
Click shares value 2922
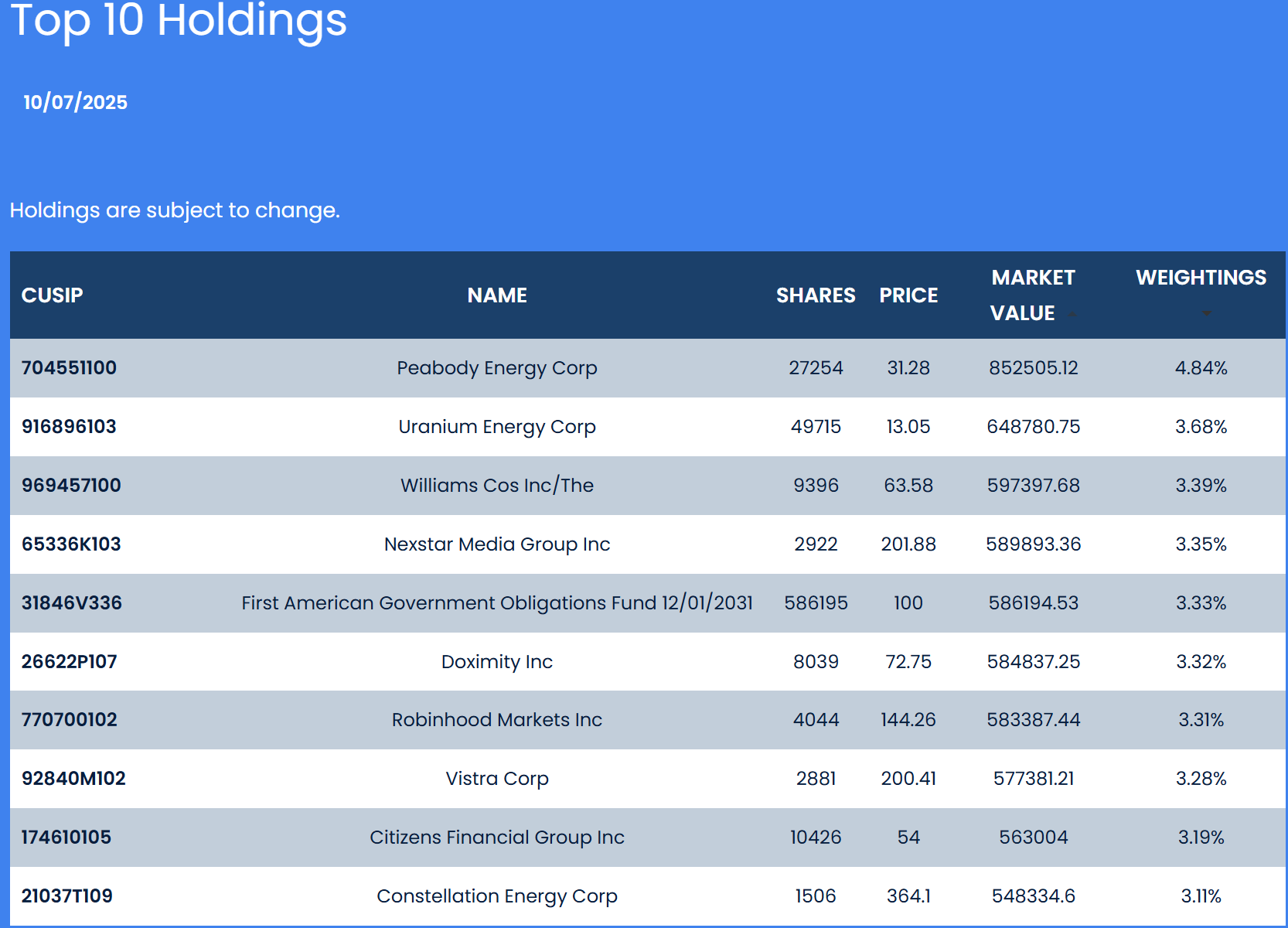pyautogui.click(x=816, y=544)
